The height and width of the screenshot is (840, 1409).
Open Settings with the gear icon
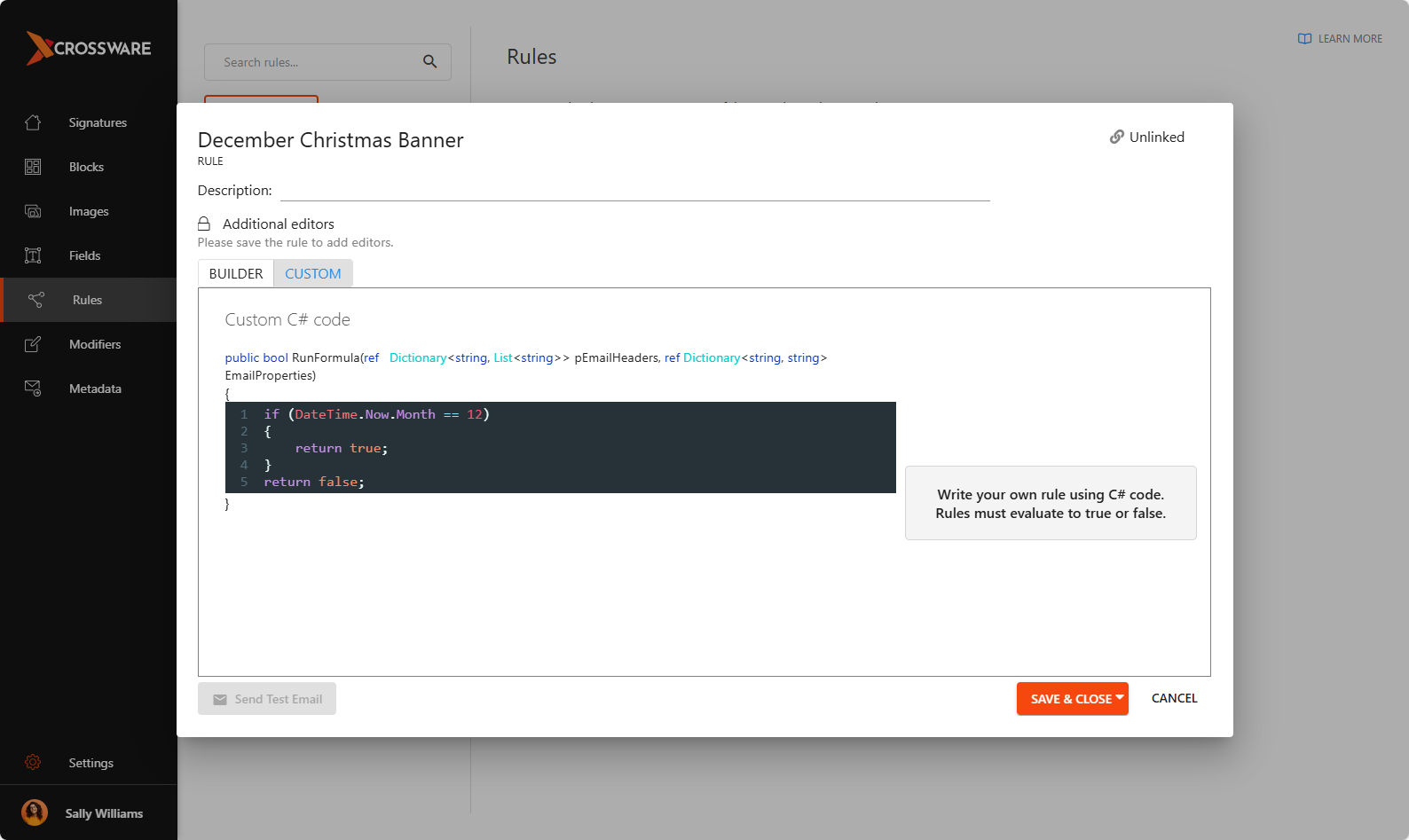pos(33,763)
